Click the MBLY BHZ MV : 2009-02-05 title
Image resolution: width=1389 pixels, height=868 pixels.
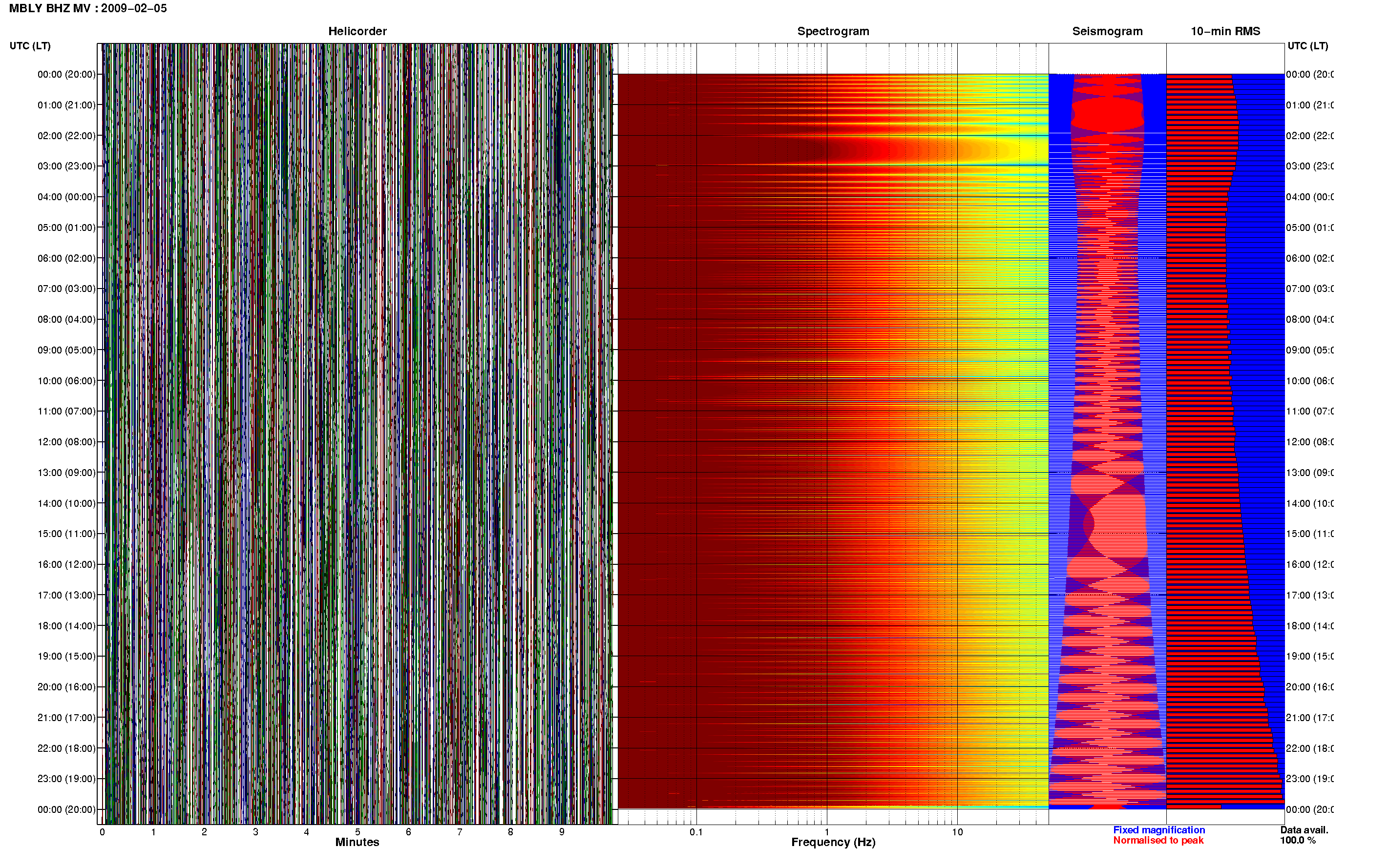tap(88, 8)
